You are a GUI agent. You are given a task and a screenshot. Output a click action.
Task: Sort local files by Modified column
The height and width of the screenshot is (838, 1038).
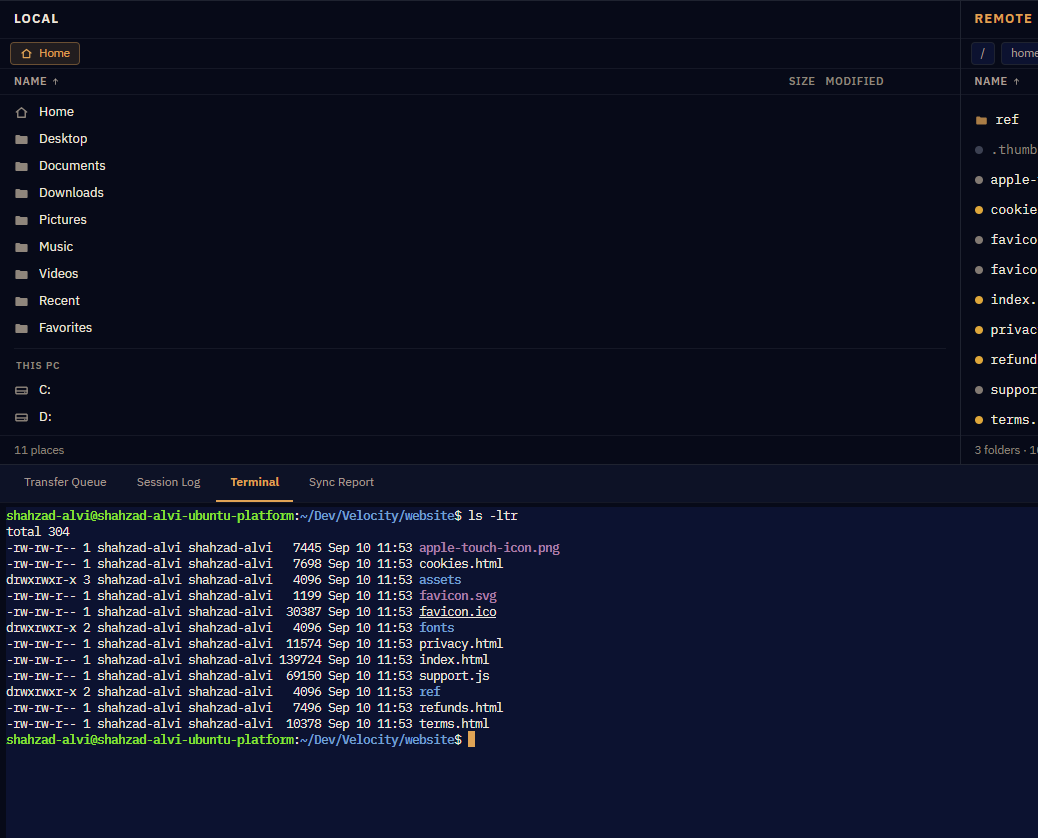click(854, 81)
